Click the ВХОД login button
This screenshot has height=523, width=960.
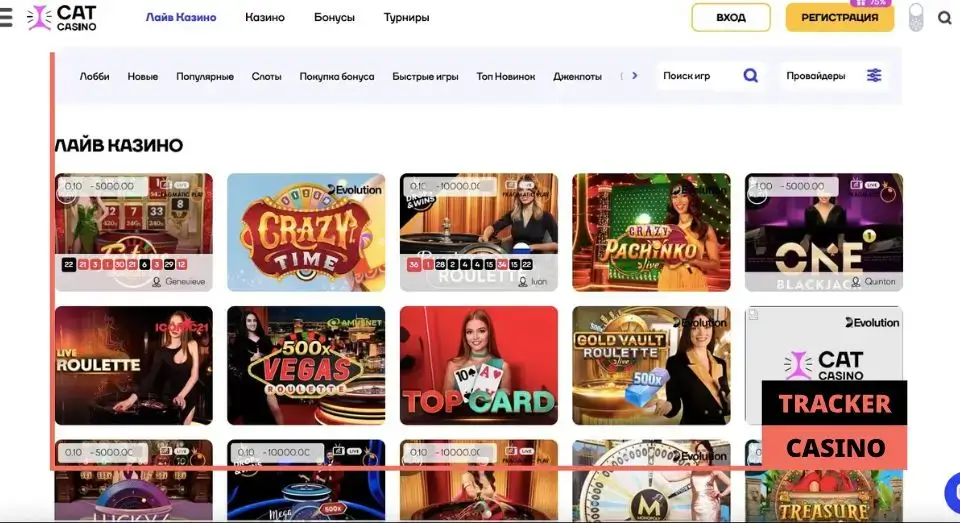731,17
